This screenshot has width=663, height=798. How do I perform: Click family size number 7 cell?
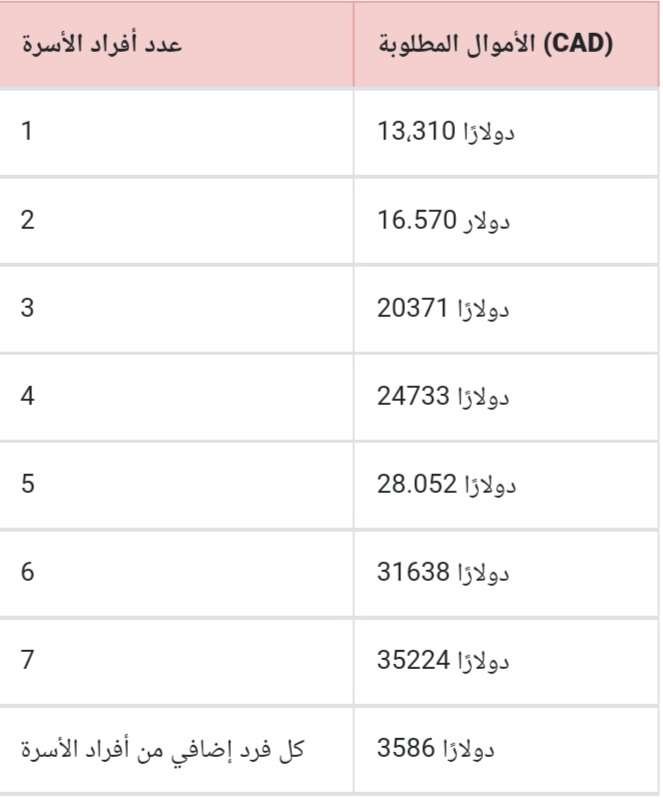click(x=176, y=662)
